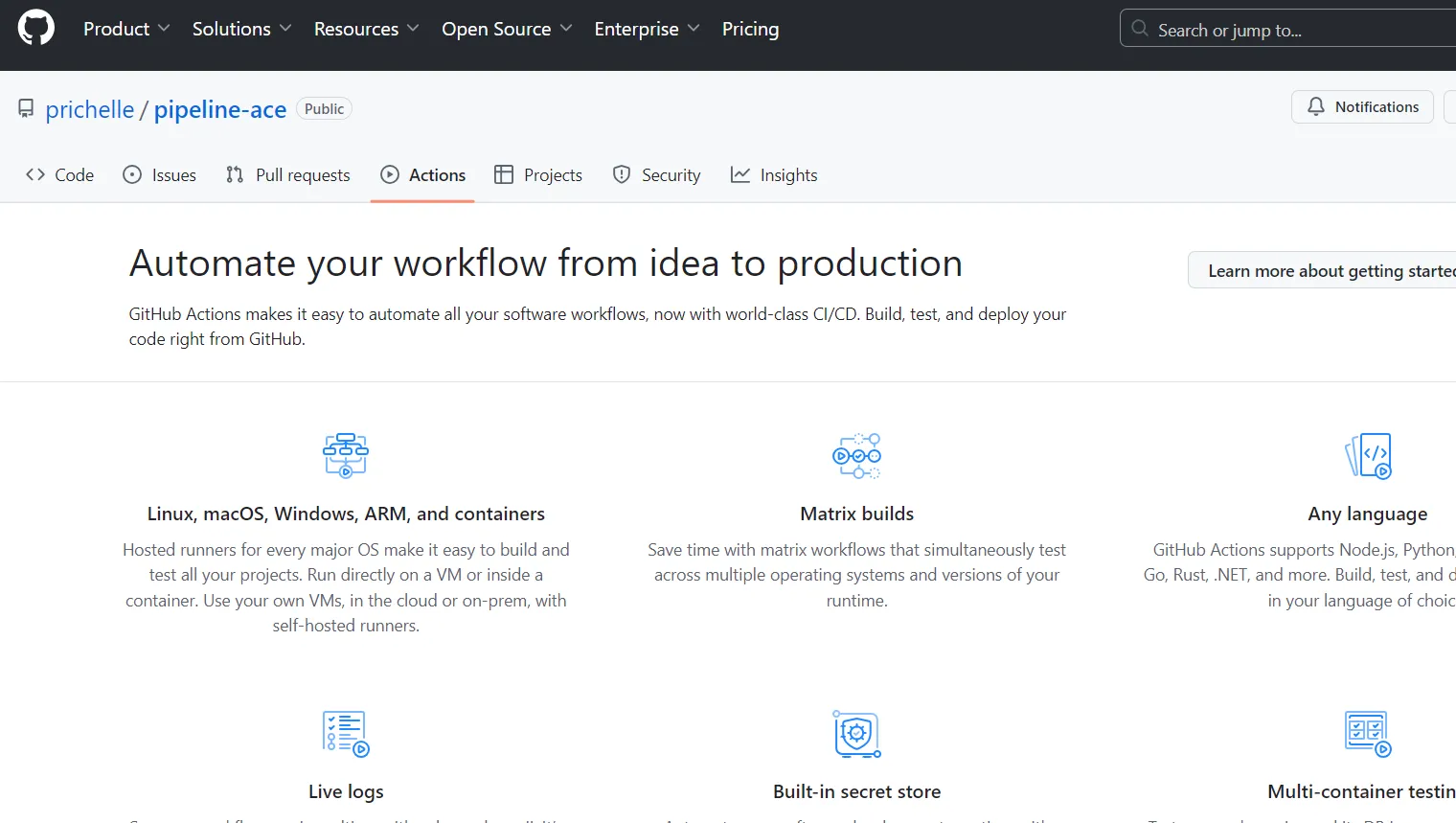Go to the Pull requests tab

click(288, 174)
